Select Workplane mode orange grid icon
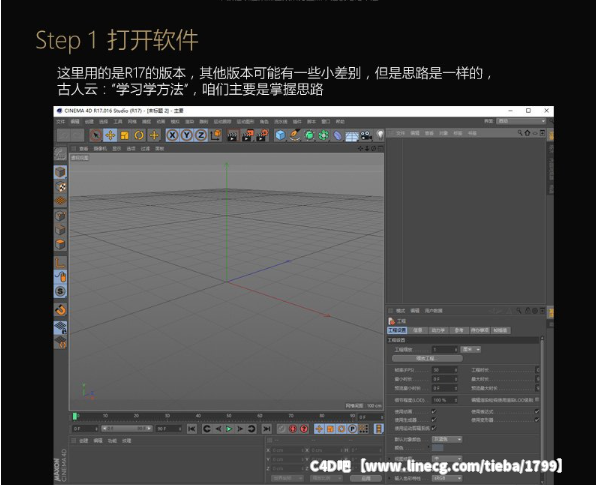596x485 pixels. tap(60, 201)
